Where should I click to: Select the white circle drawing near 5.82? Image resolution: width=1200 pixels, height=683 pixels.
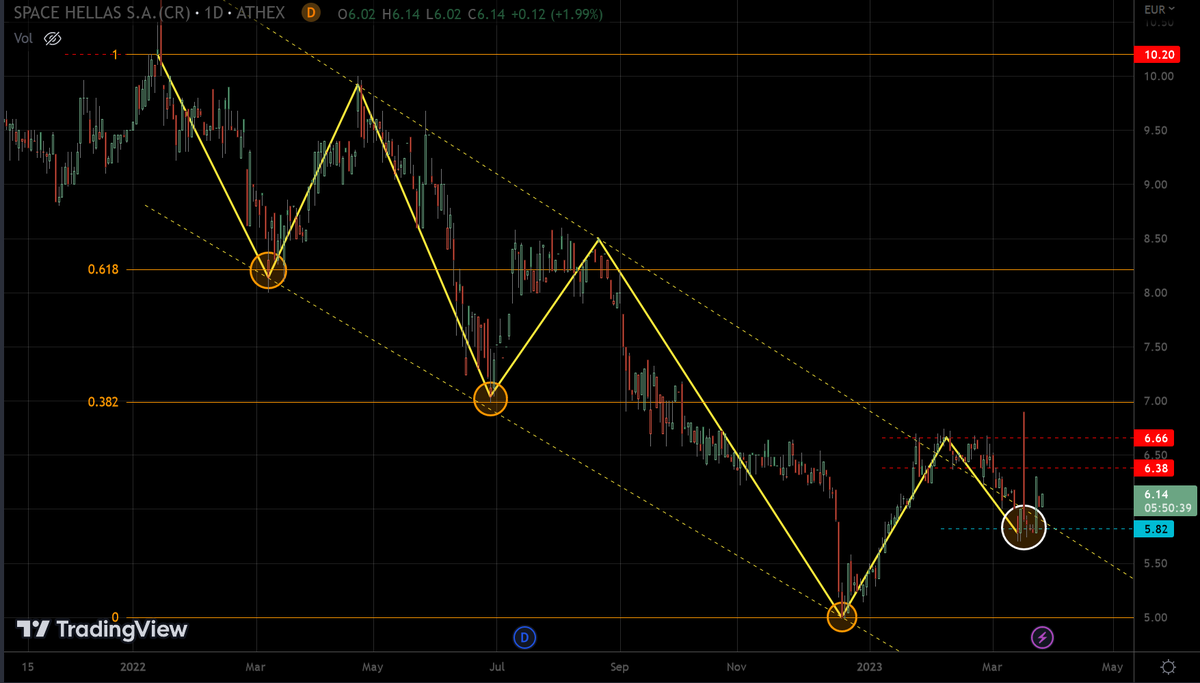coord(1023,527)
